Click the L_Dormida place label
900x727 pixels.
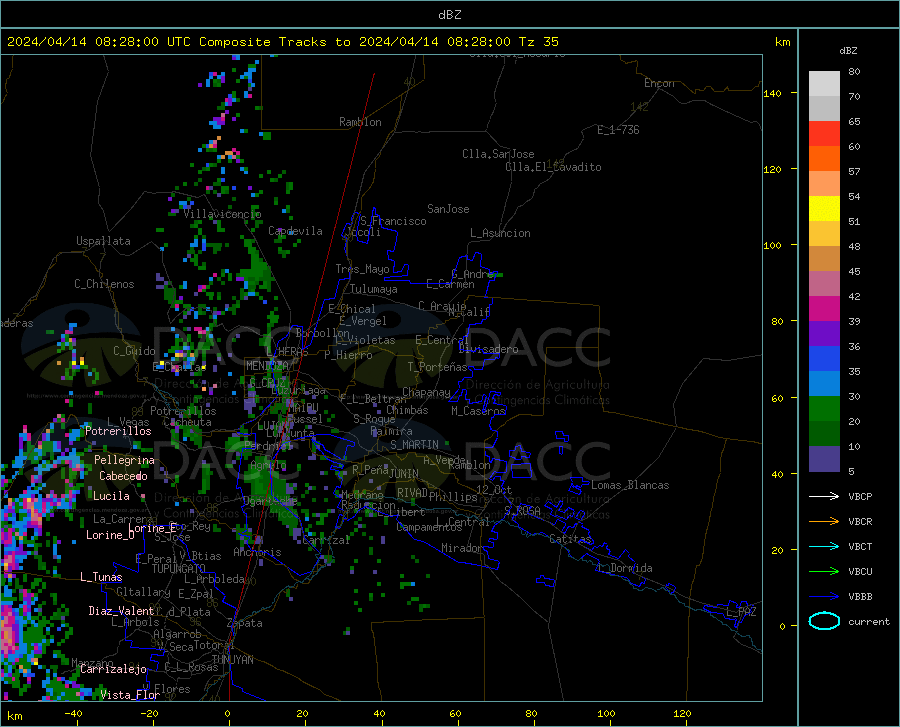coord(625,568)
